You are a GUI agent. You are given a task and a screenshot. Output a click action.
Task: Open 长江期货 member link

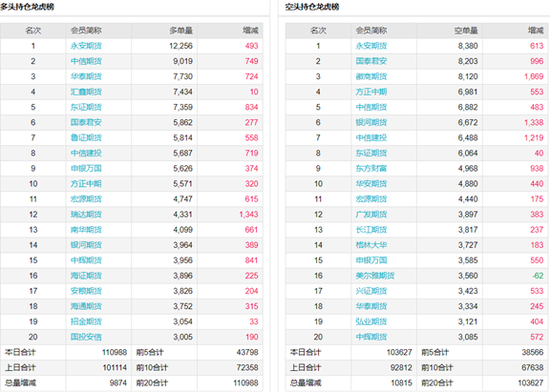tap(371, 230)
